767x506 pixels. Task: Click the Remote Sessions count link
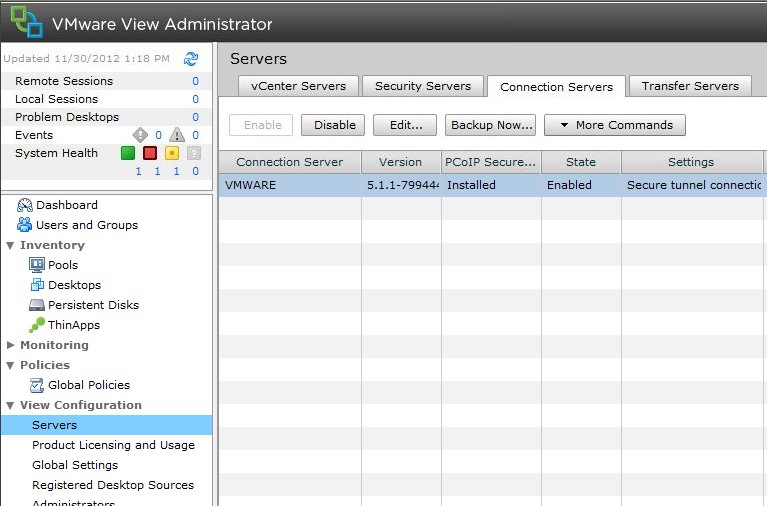196,81
